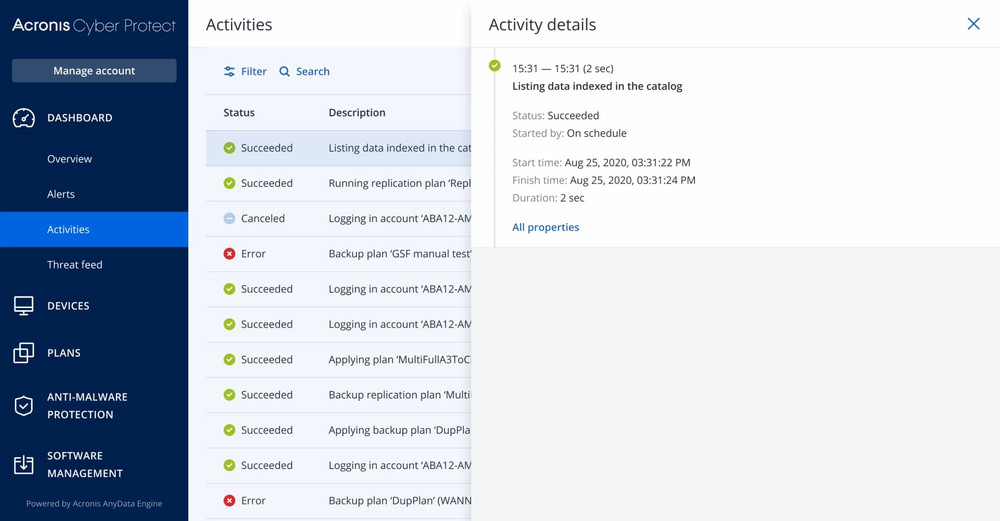Open the PLANS section
This screenshot has height=521, width=1000.
(x=64, y=353)
